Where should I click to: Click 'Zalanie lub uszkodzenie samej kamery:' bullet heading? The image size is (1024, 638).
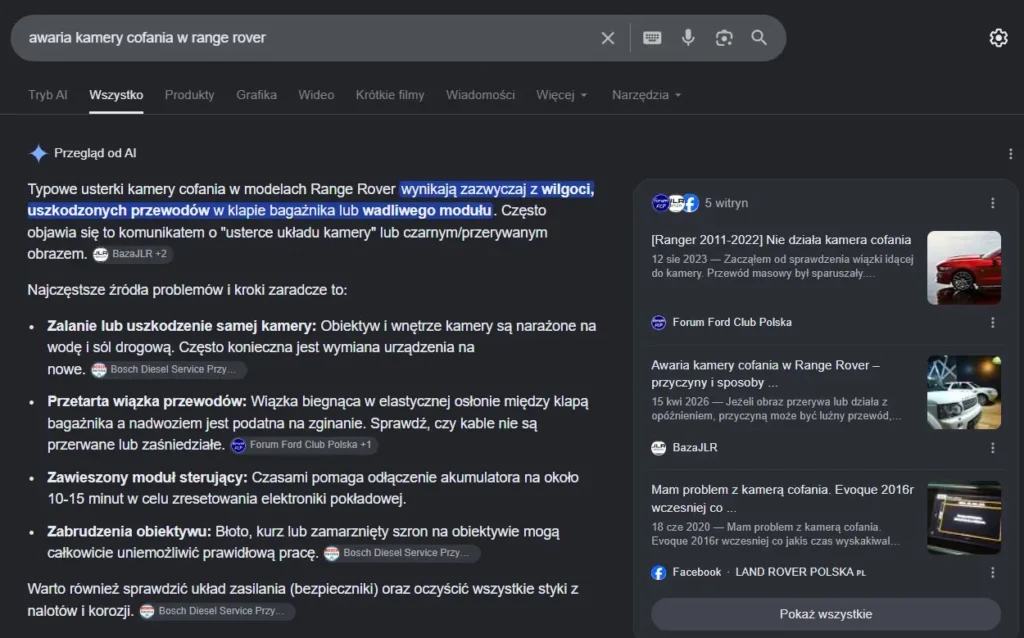click(x=182, y=326)
